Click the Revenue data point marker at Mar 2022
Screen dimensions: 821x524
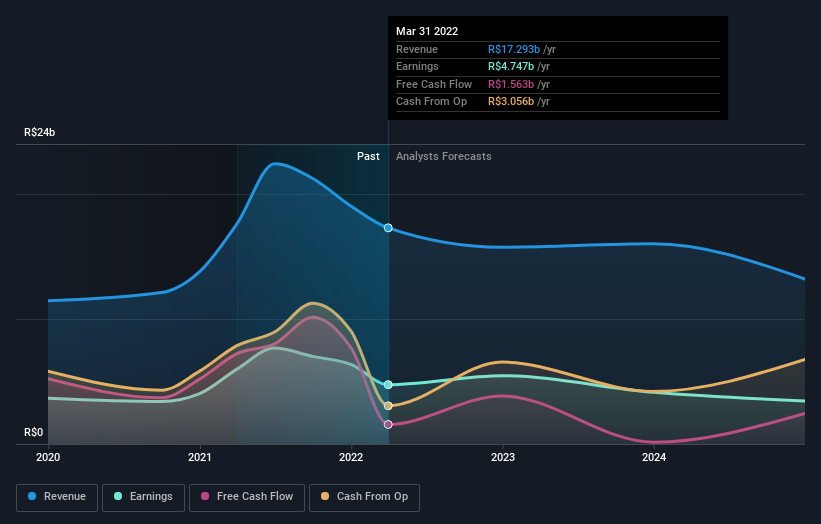click(x=388, y=228)
